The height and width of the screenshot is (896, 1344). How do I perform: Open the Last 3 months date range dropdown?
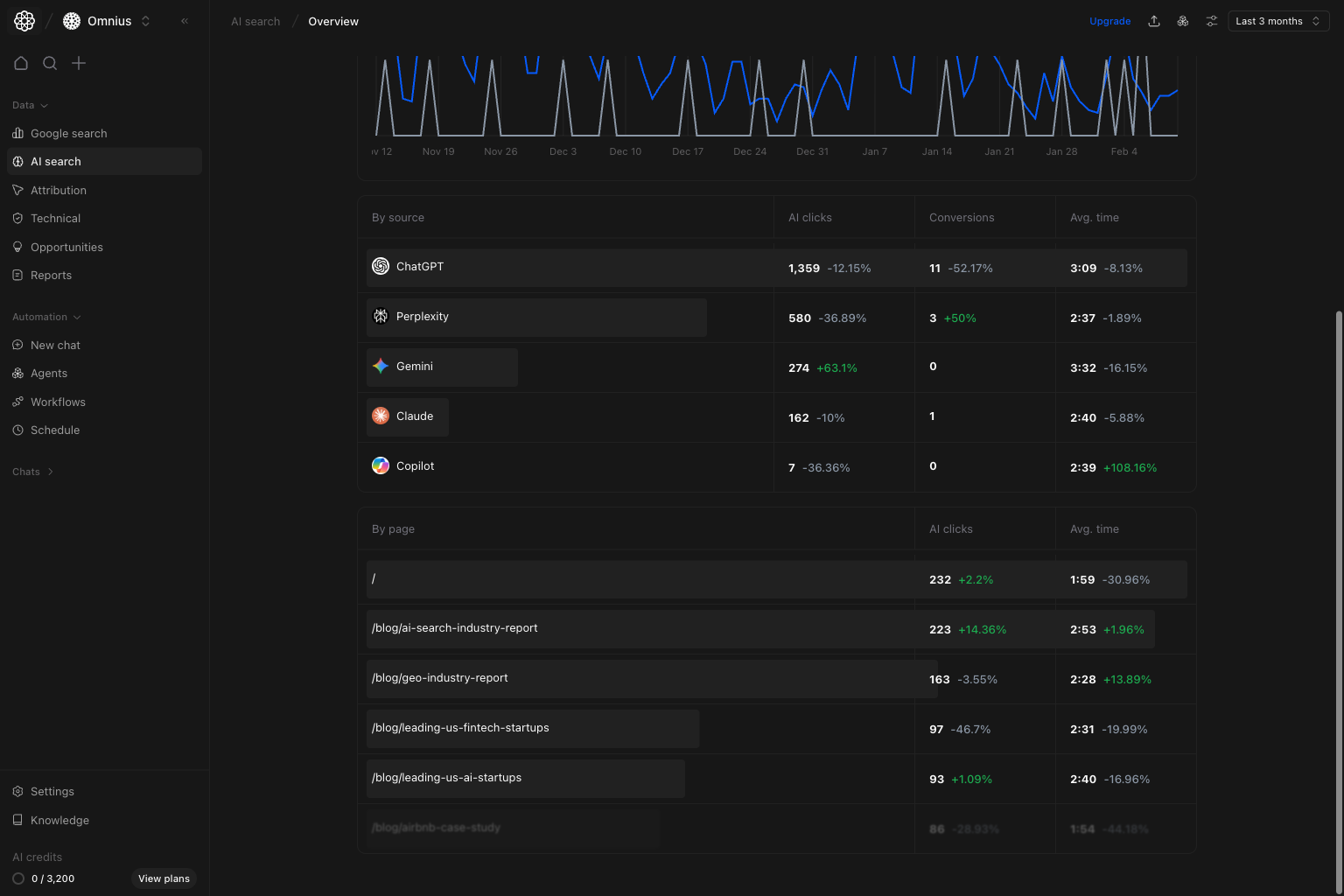coord(1277,20)
